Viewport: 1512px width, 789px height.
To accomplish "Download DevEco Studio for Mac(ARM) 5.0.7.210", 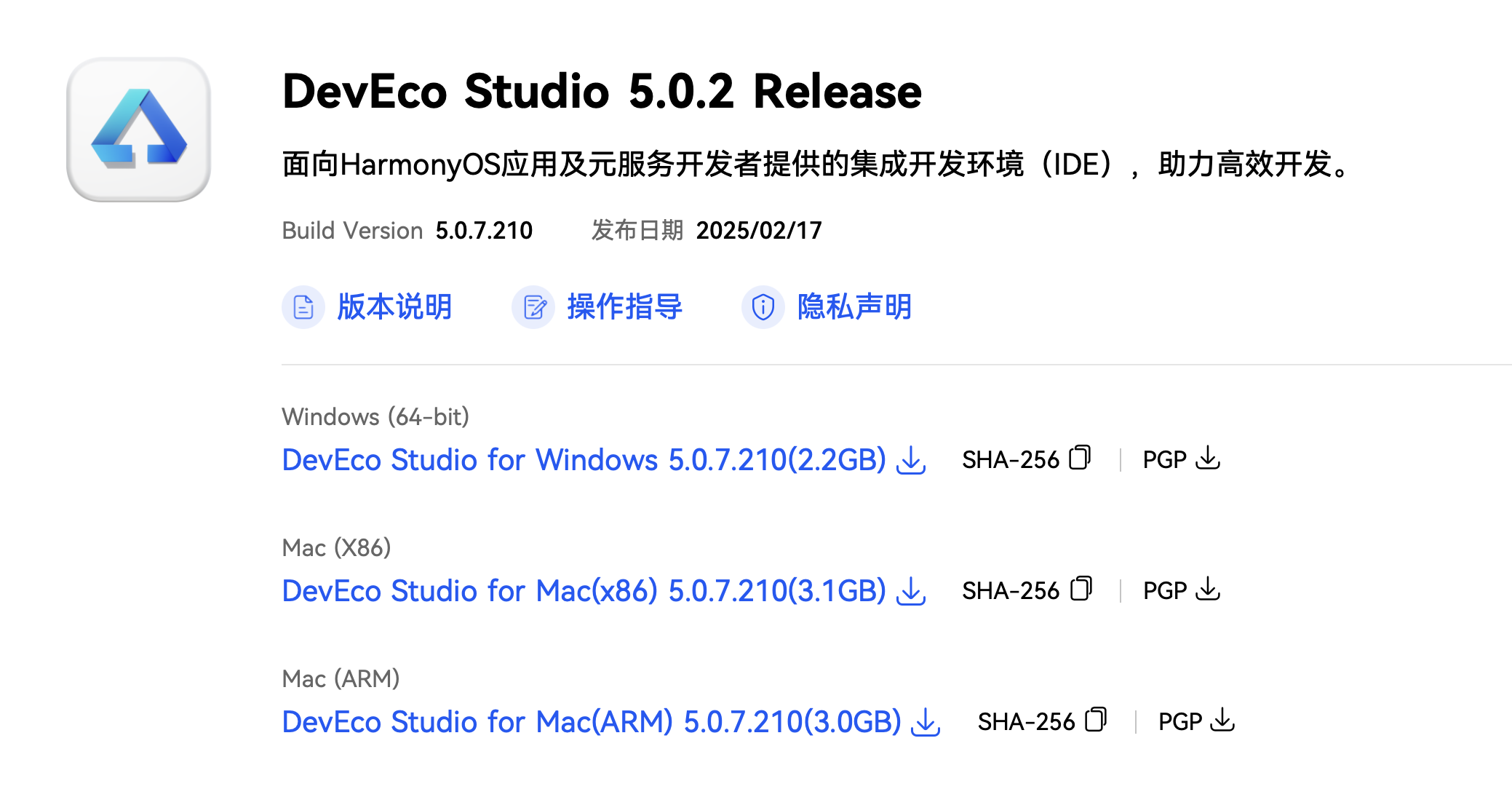I will 592,722.
